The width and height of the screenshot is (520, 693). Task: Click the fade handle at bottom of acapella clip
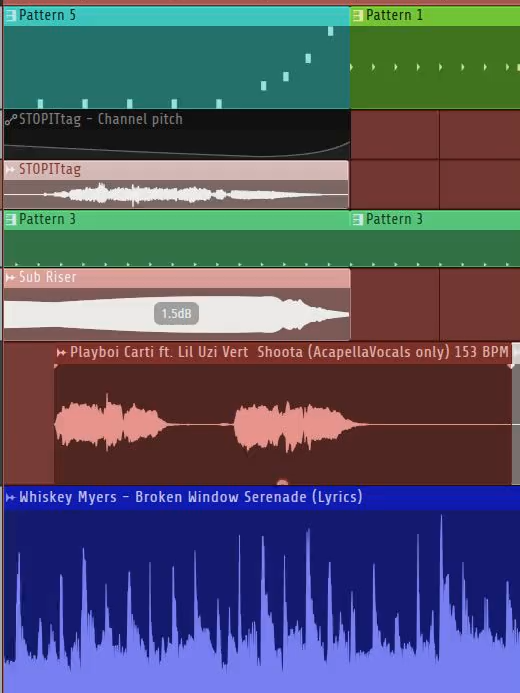tap(282, 482)
